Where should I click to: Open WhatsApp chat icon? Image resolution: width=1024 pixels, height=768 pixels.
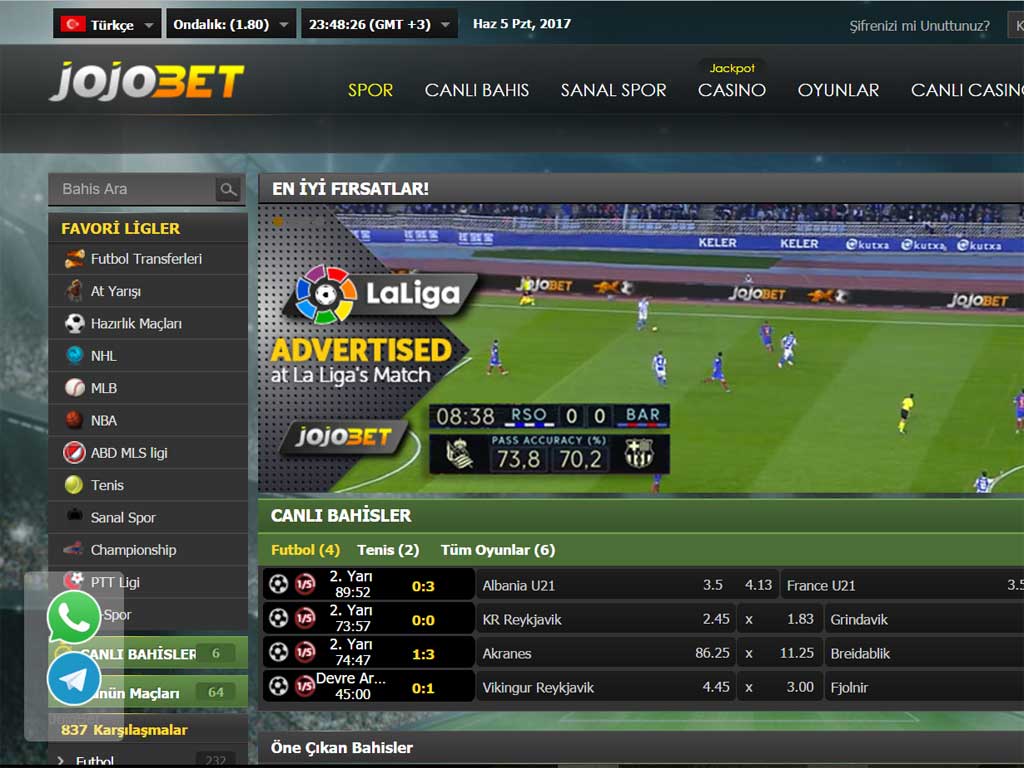click(74, 617)
